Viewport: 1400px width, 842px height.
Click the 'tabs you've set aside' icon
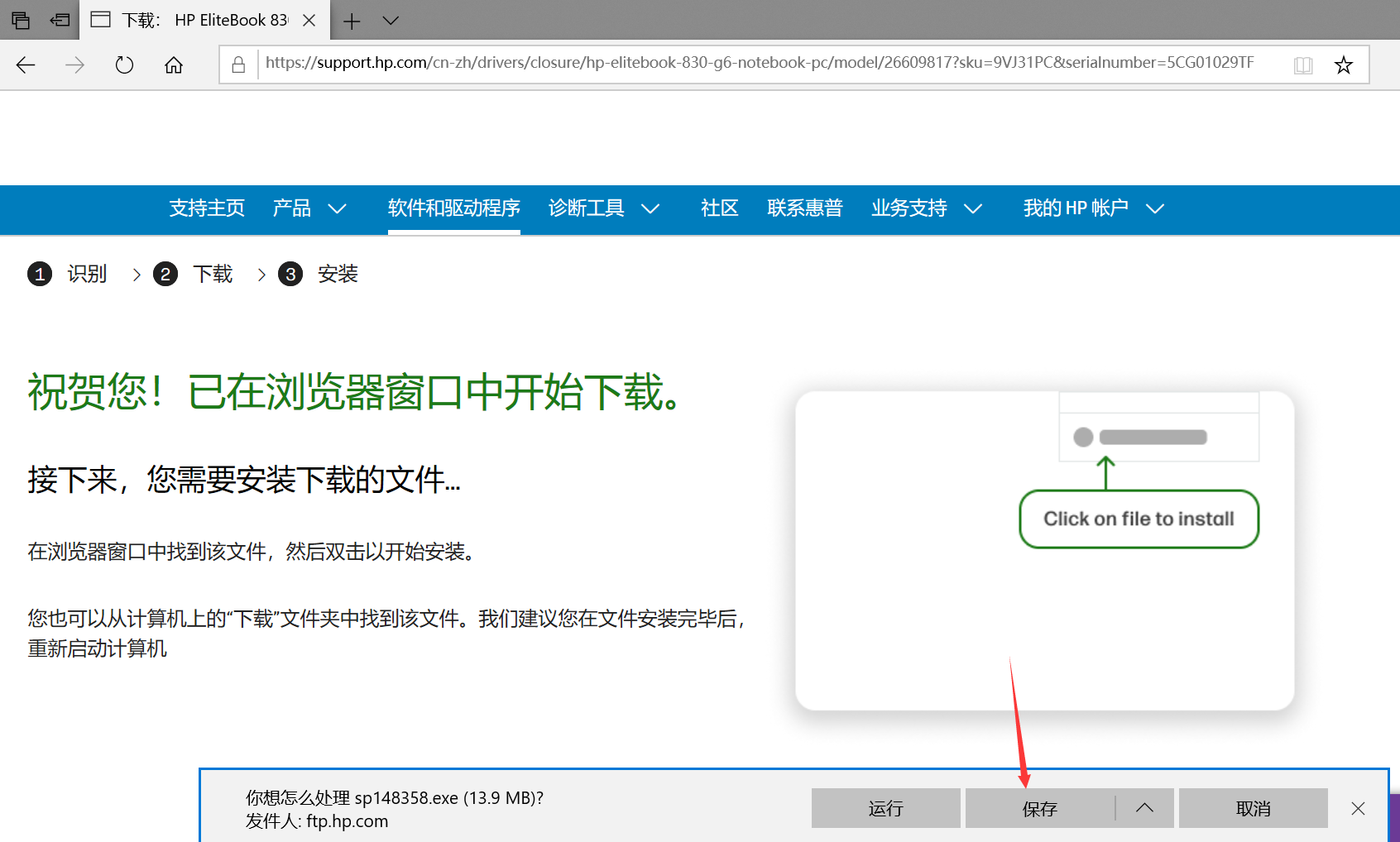click(x=21, y=20)
